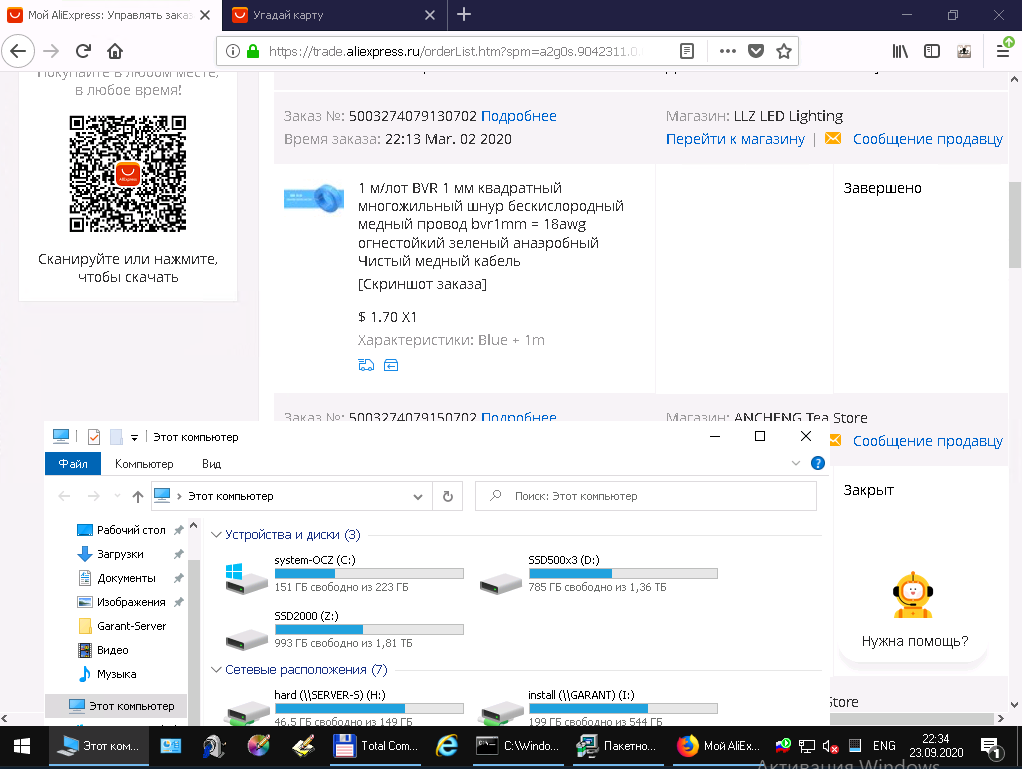Collapse Сетевые расположения group
The image size is (1022, 769).
click(x=216, y=669)
